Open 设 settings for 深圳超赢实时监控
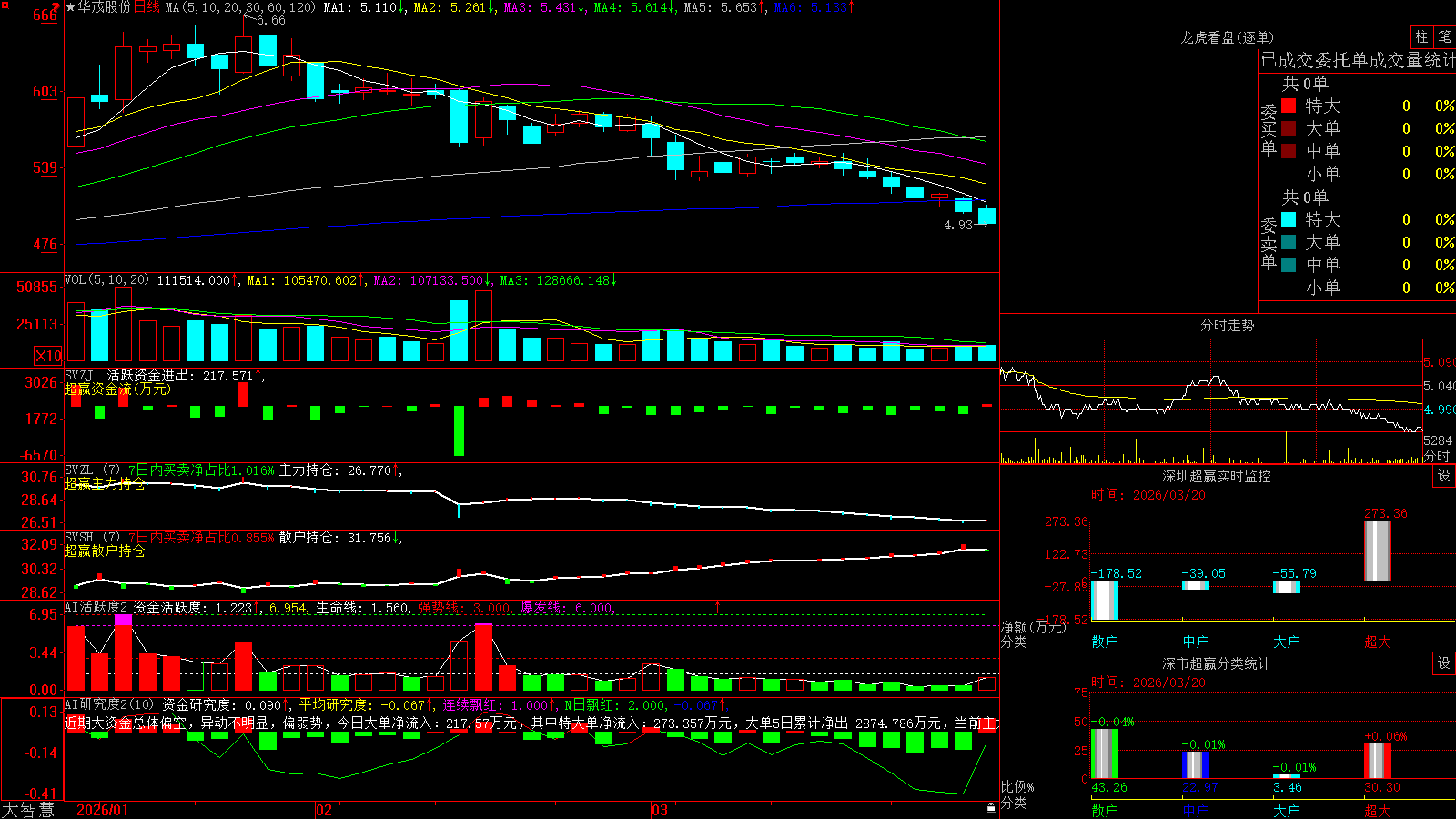This screenshot has width=1456, height=819. [1444, 476]
